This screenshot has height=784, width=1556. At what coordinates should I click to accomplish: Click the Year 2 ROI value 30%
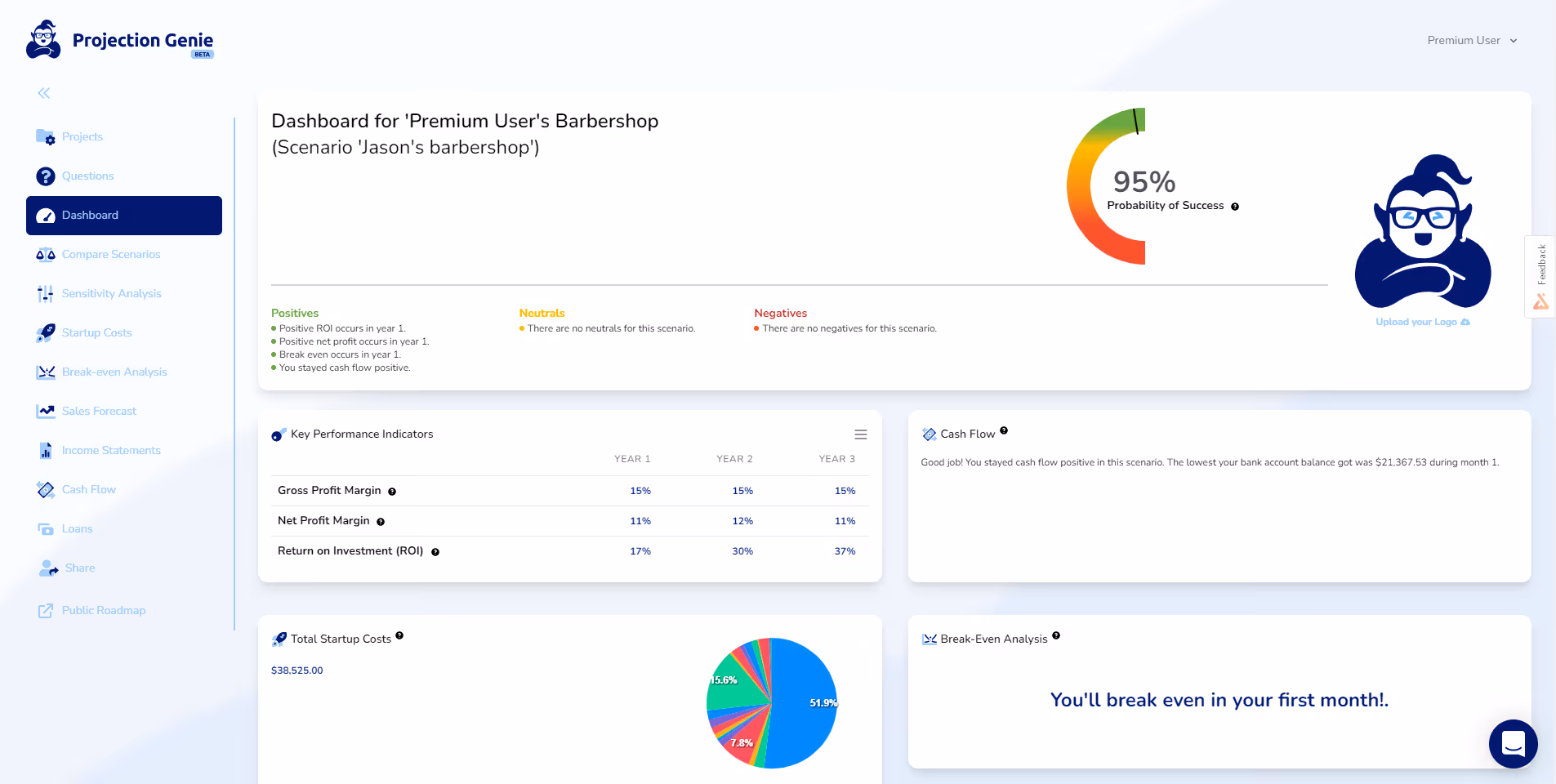point(742,551)
